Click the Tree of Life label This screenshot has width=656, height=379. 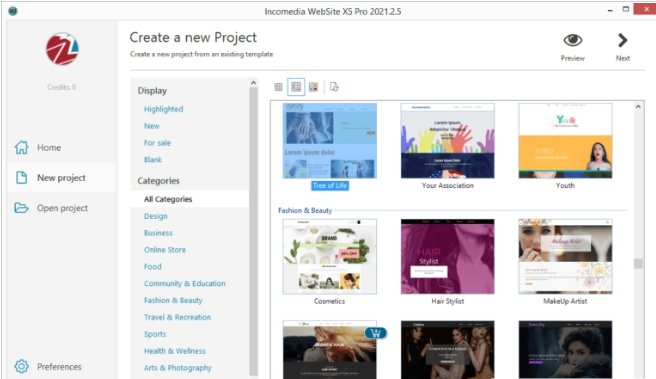tap(330, 185)
